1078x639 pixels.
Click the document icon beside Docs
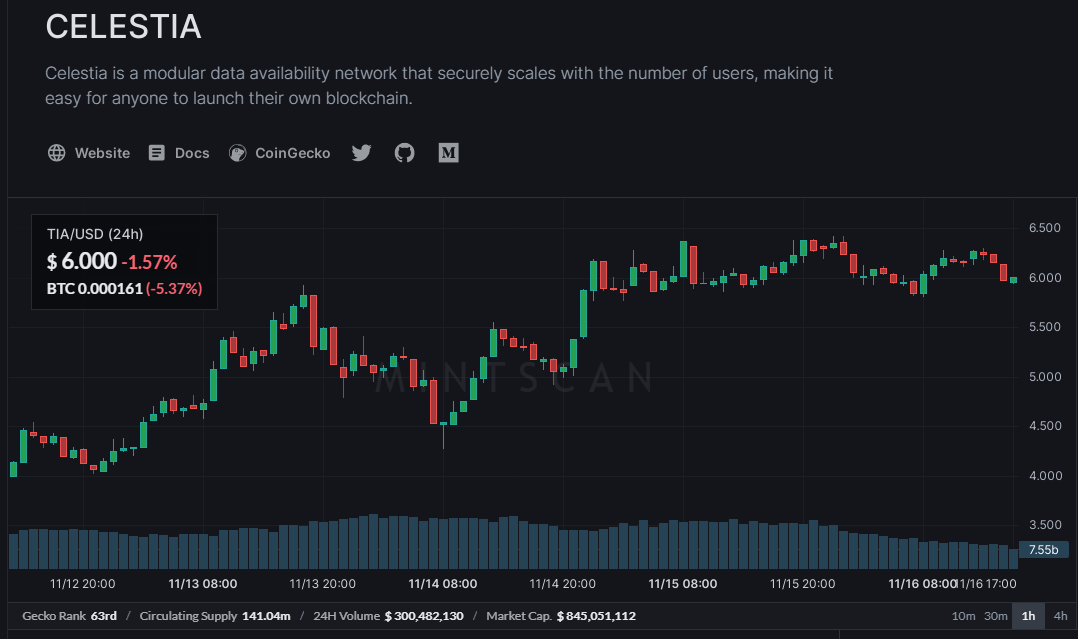point(157,153)
